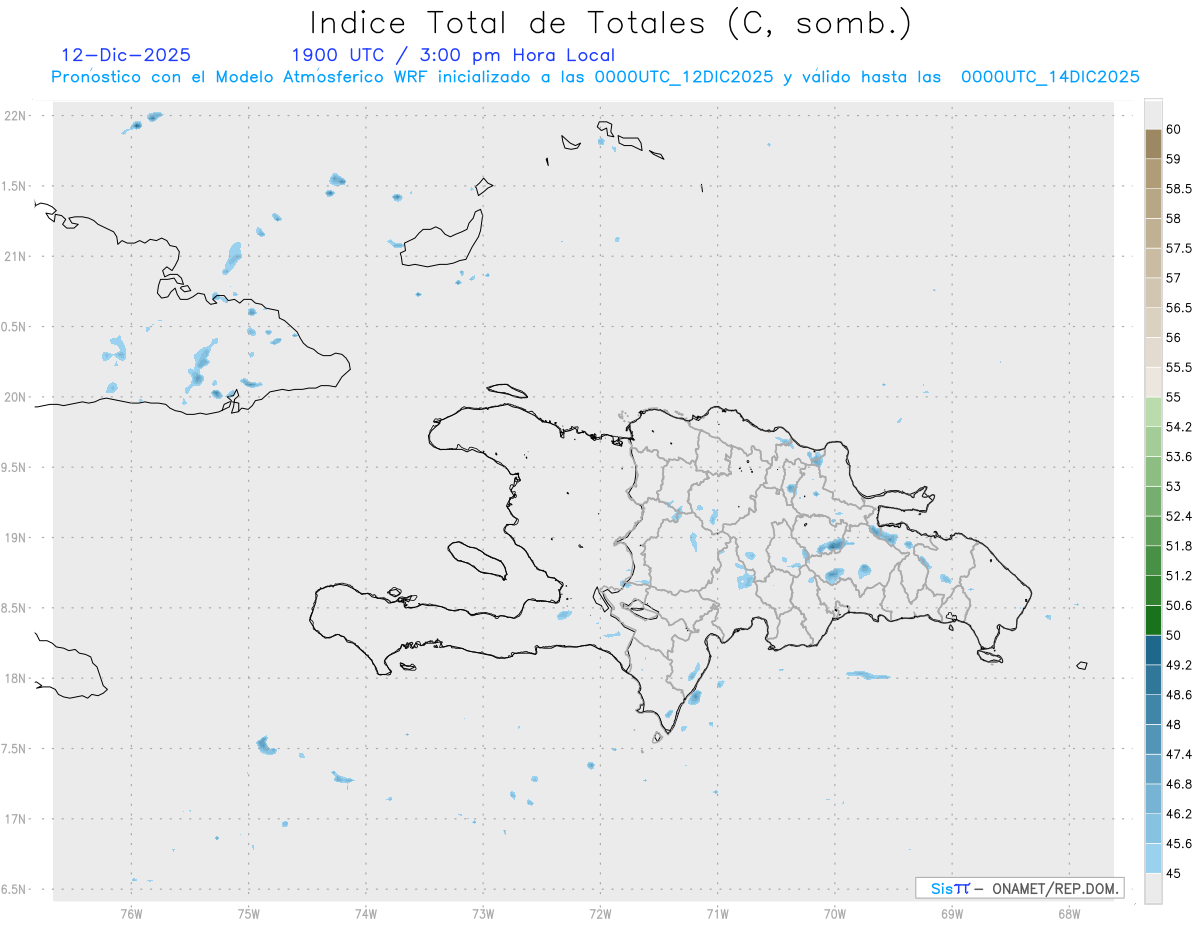Click the 73W longitude label
Image resolution: width=1200 pixels, height=927 pixels.
pyautogui.click(x=483, y=913)
